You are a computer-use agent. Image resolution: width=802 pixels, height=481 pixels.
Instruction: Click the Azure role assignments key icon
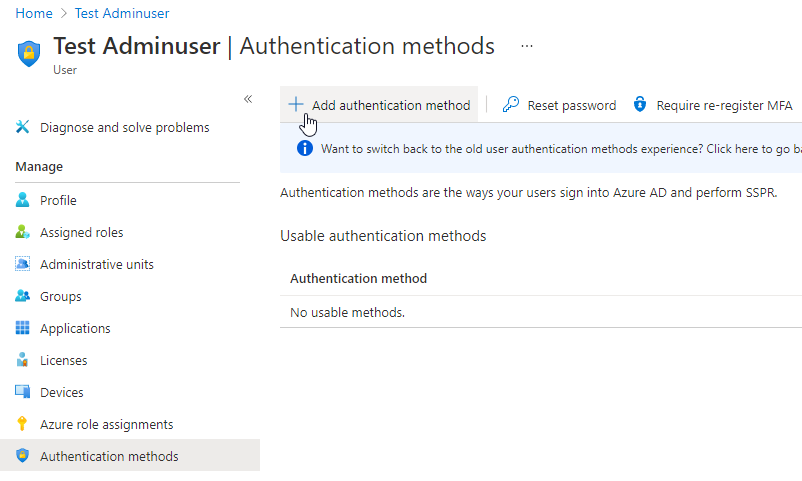coord(22,424)
